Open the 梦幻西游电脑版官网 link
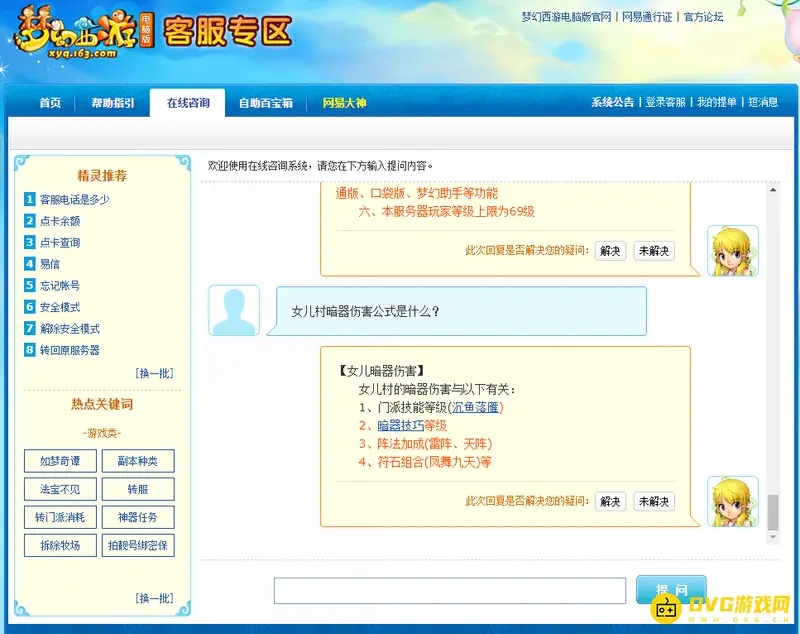The width and height of the screenshot is (800, 634). coord(566,17)
